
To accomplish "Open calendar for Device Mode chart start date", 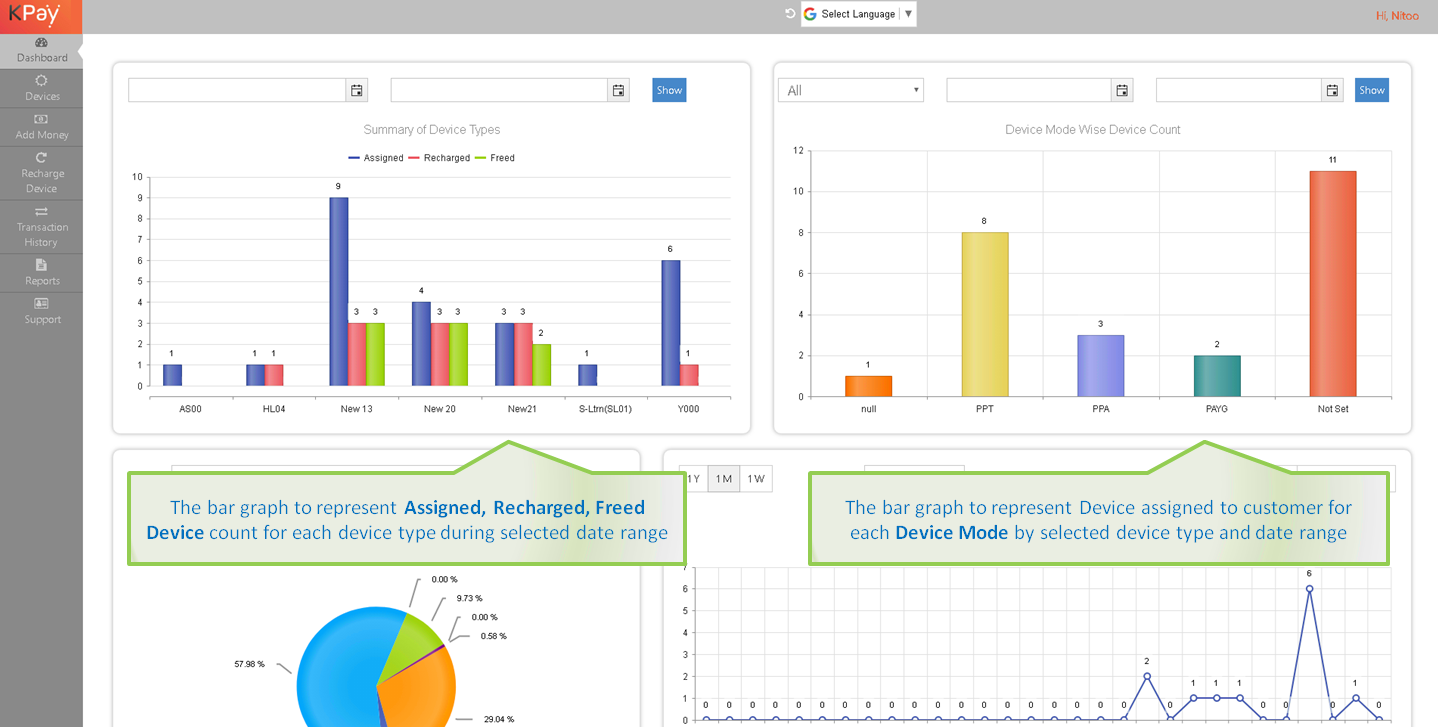I will click(x=1123, y=90).
